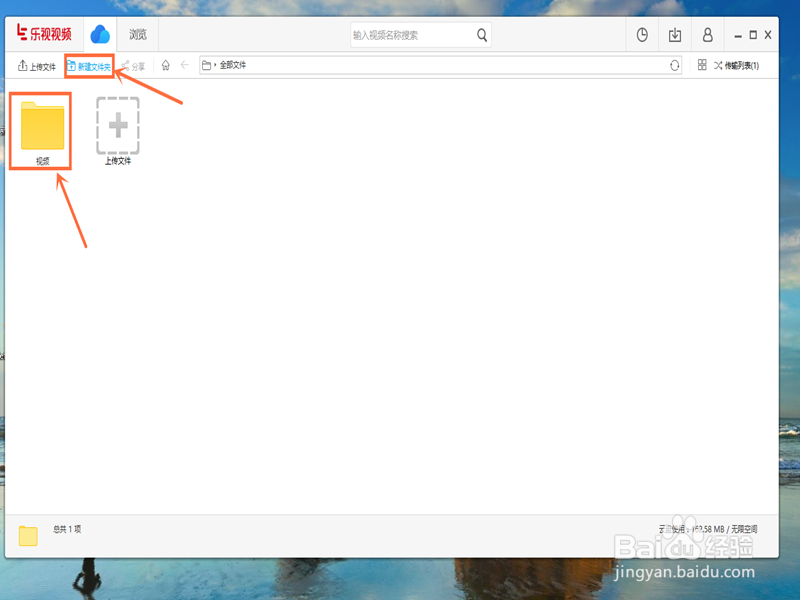Viewport: 800px width, 600px height.
Task: Refresh the file list with the refresh icon
Action: (676, 64)
